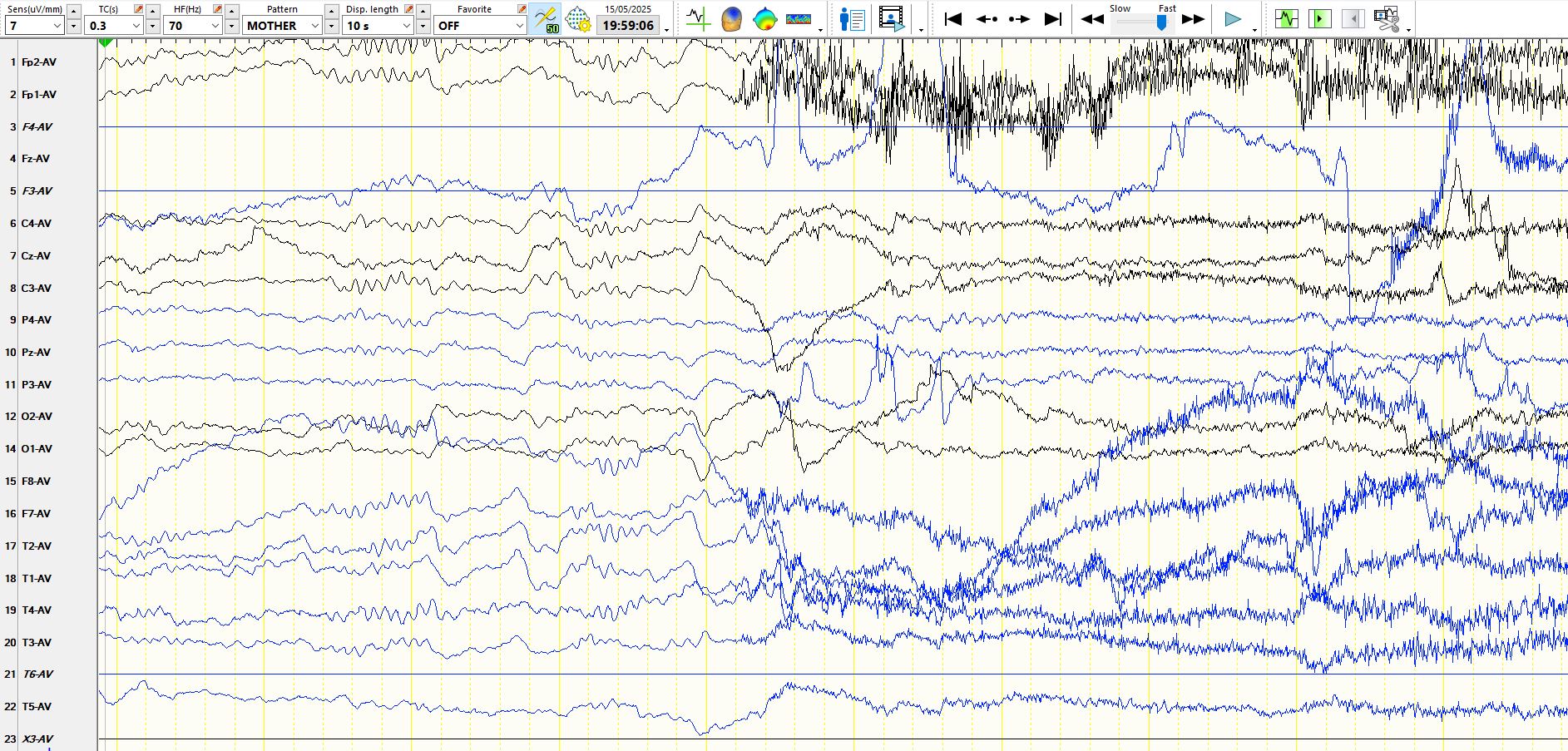Select the F8-AV channel label
The image size is (1568, 751).
click(x=36, y=482)
